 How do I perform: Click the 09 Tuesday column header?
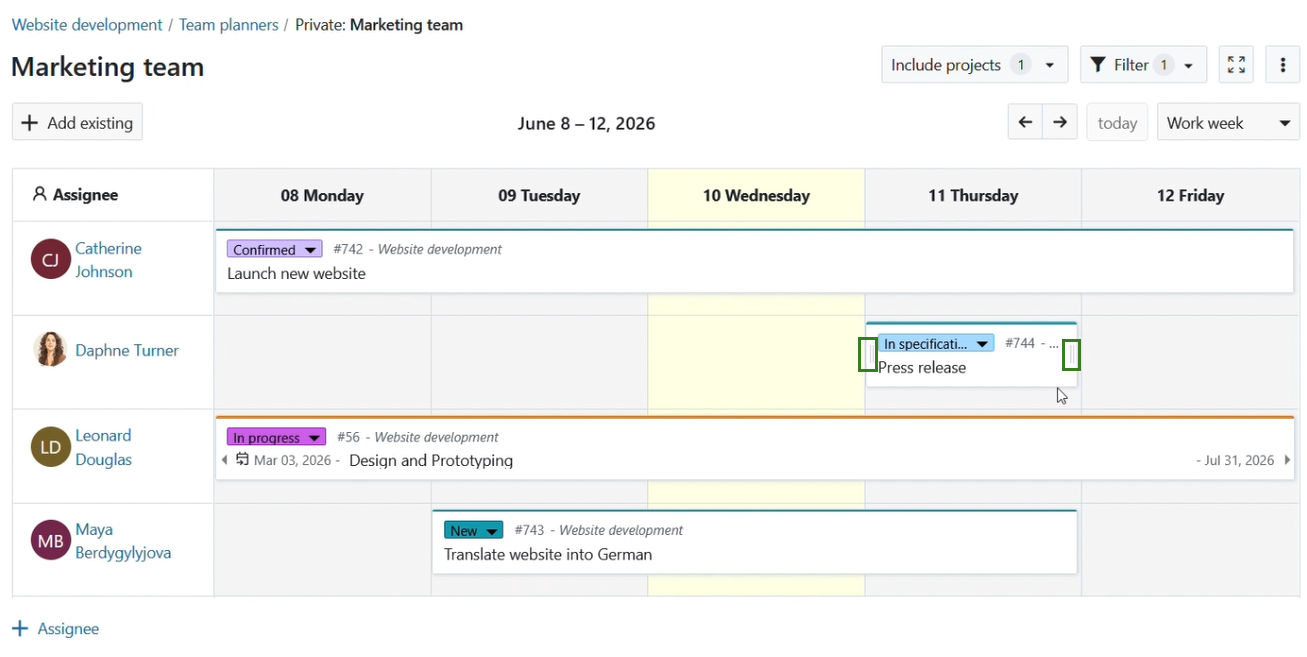pyautogui.click(x=539, y=195)
